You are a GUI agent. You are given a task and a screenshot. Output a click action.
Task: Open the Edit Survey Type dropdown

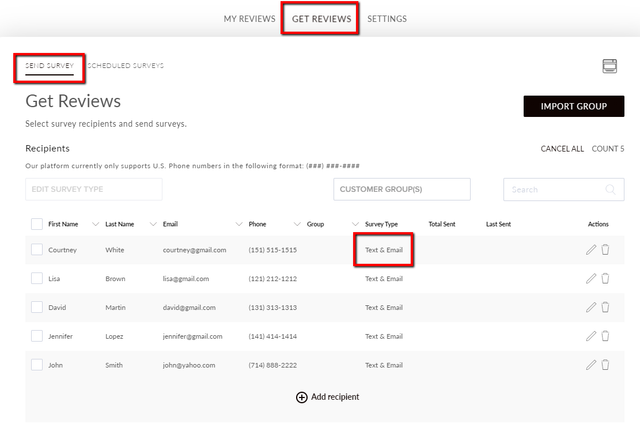[94, 189]
